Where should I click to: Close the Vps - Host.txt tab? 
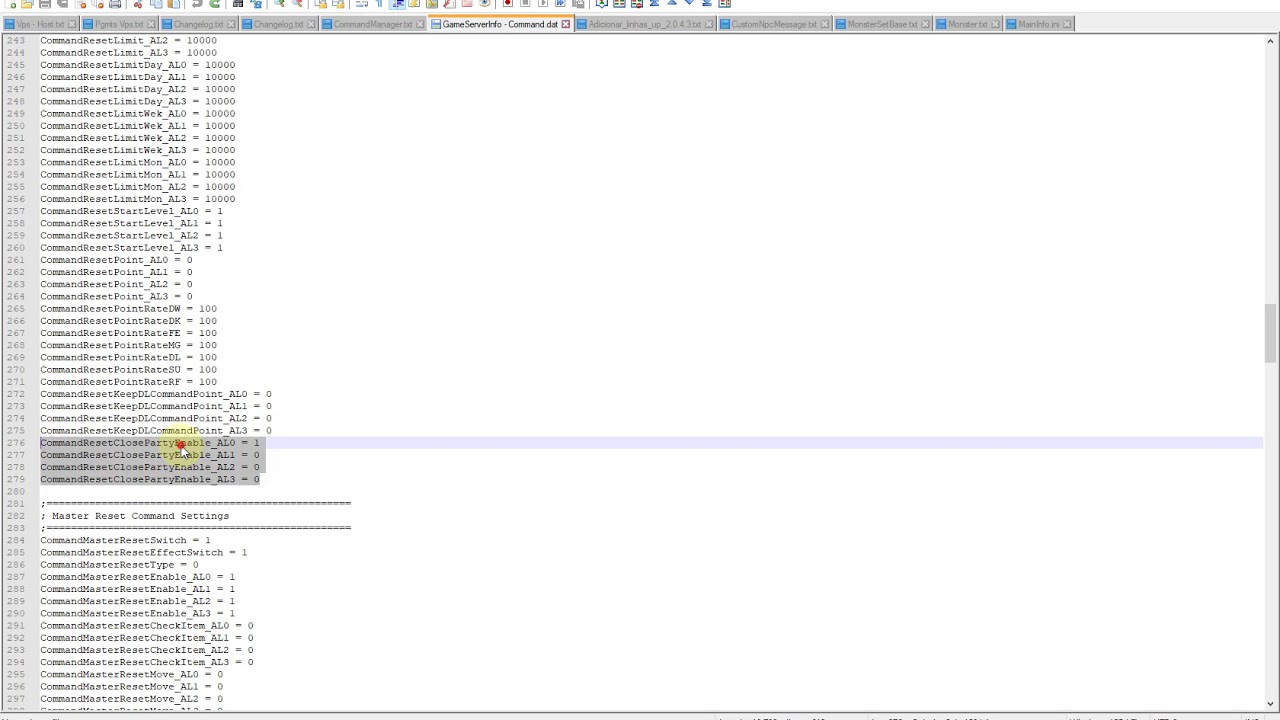click(x=72, y=24)
